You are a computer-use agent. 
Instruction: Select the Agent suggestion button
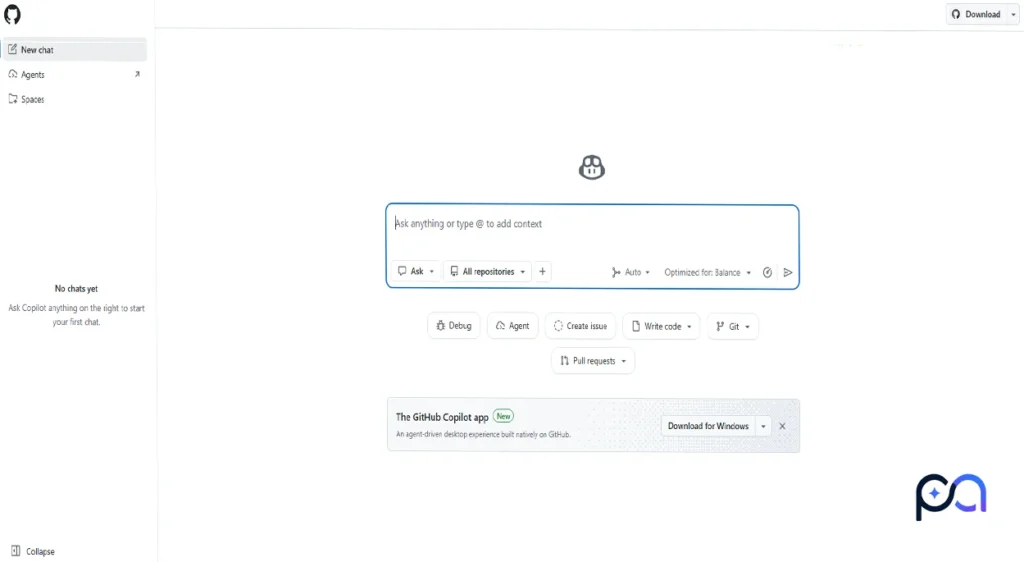click(x=513, y=326)
